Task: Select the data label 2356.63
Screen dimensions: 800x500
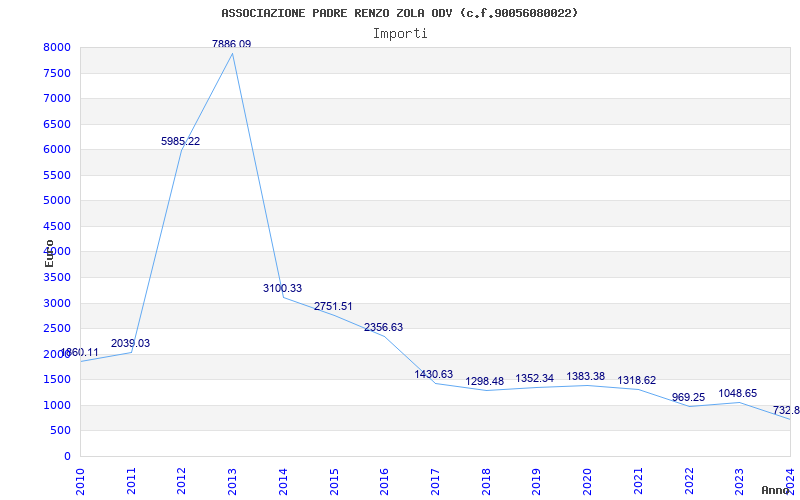Action: point(384,327)
